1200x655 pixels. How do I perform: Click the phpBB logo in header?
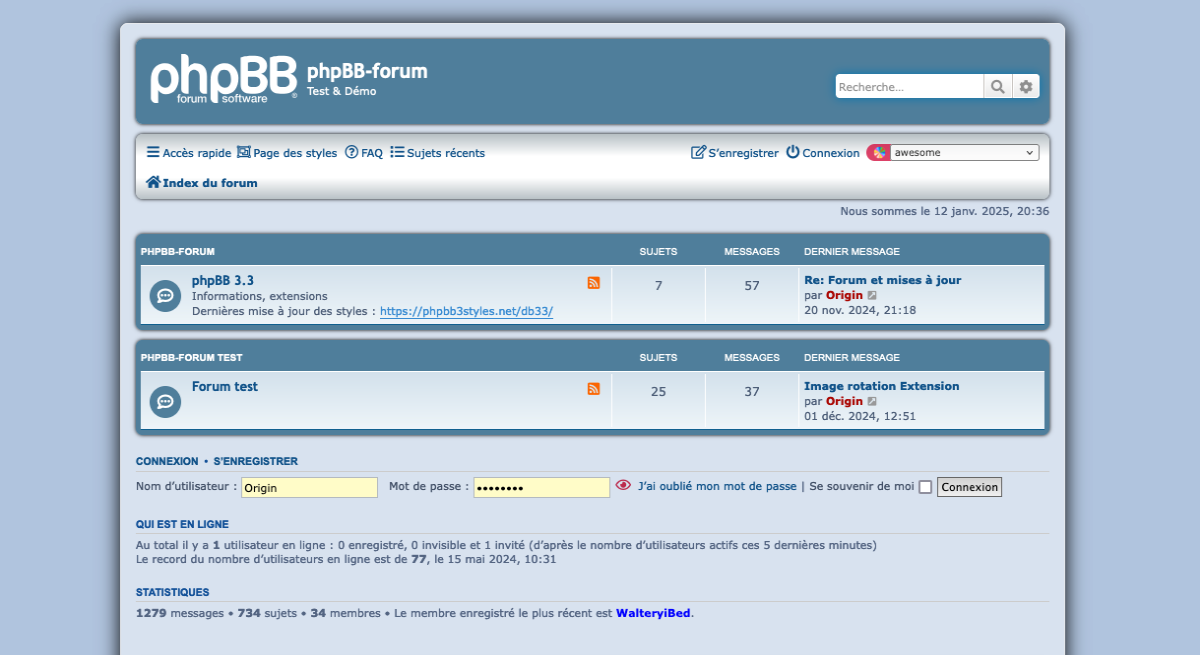224,80
